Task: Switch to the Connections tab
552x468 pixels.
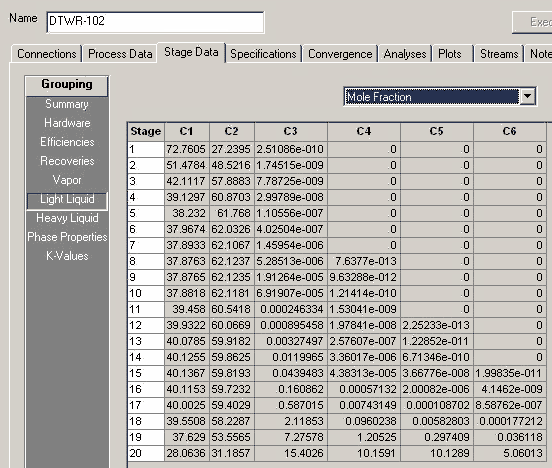Action: [x=46, y=54]
